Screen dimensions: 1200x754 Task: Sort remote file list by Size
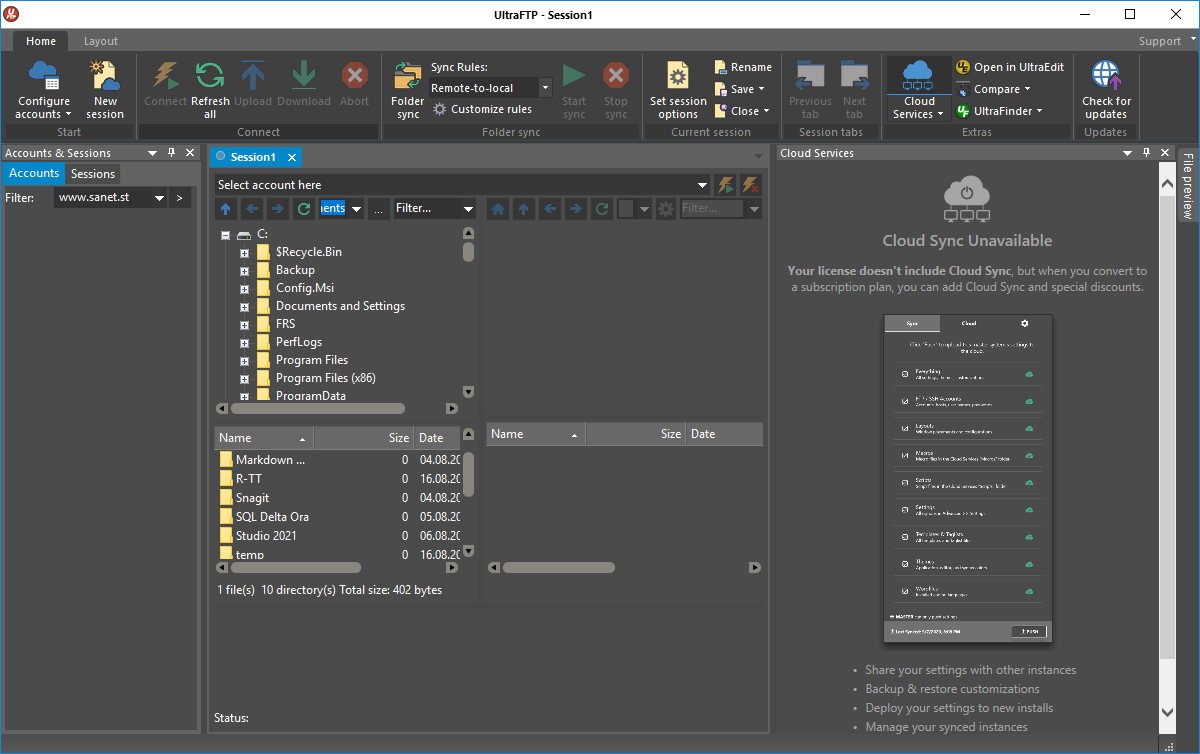(x=636, y=434)
